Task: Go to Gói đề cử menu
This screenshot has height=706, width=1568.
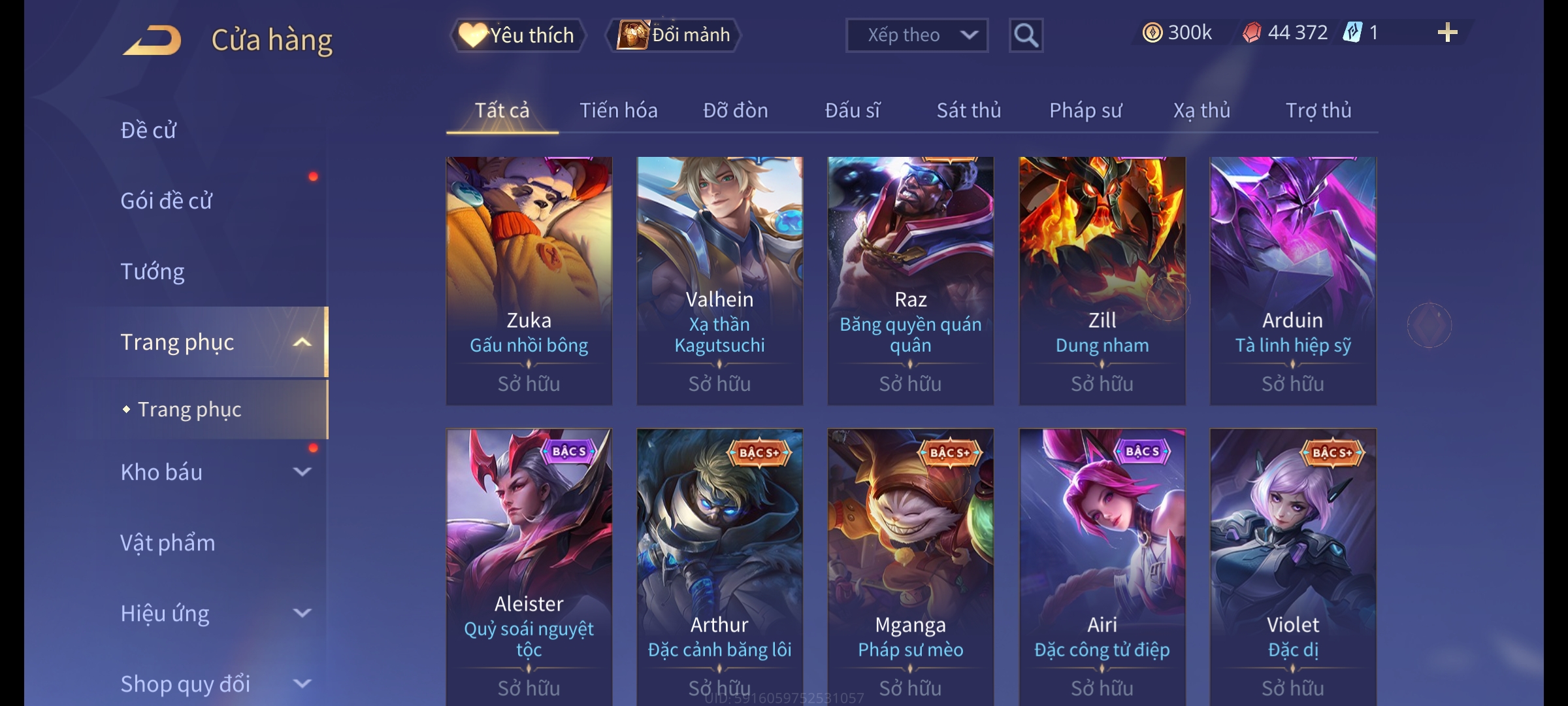Action: [x=166, y=201]
